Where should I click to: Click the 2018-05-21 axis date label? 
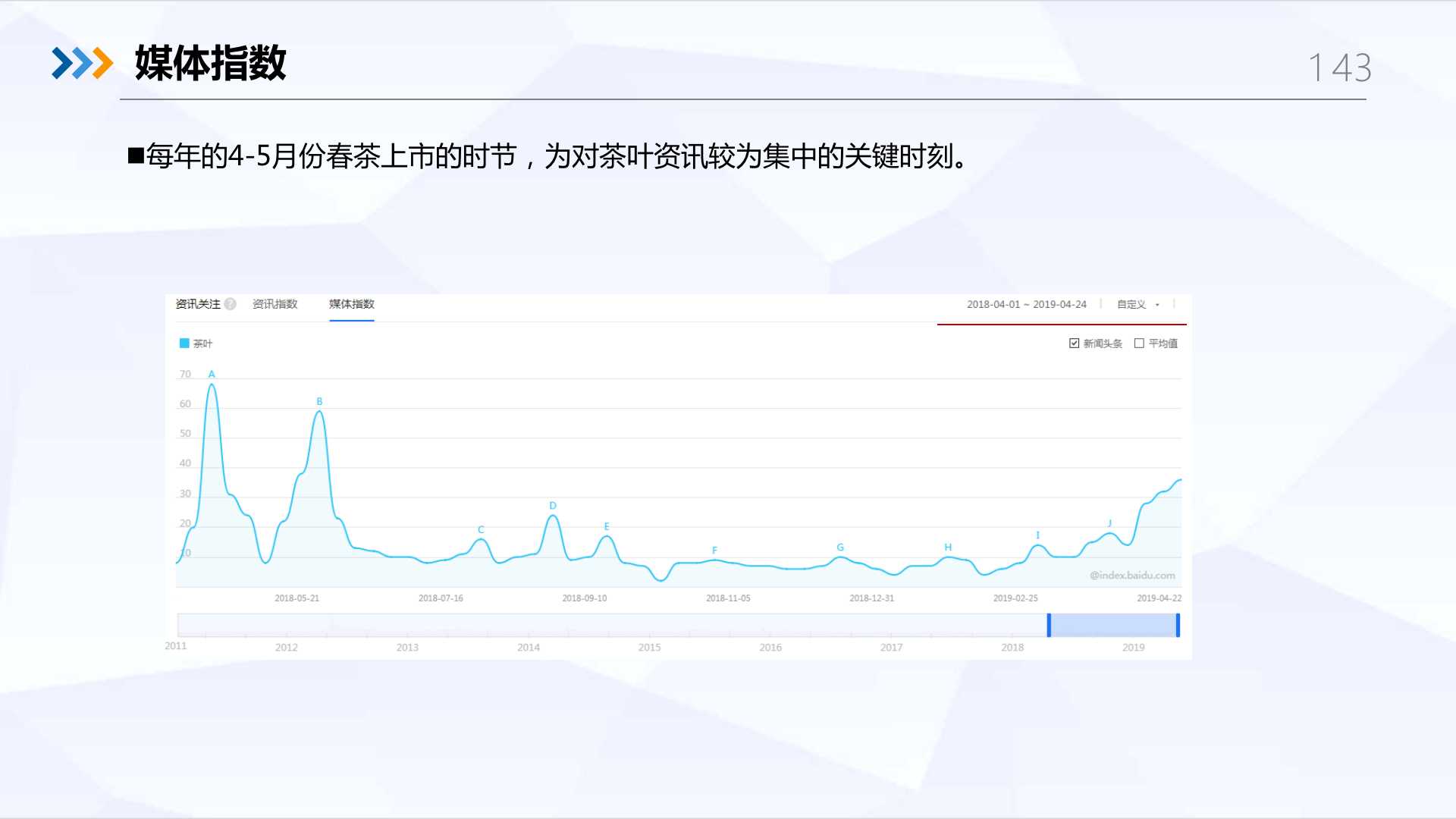[297, 598]
